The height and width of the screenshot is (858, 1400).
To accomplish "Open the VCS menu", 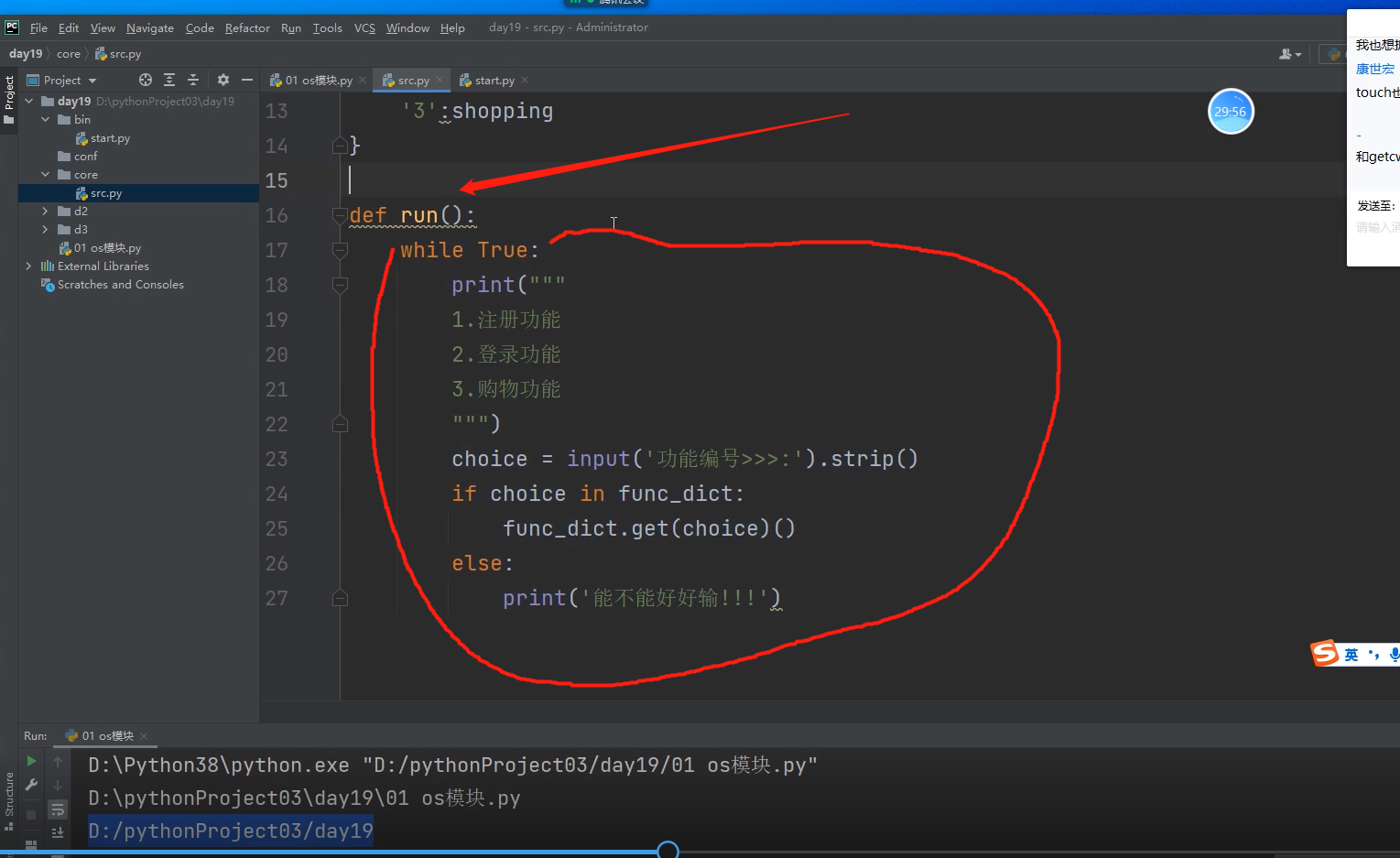I will pos(364,27).
